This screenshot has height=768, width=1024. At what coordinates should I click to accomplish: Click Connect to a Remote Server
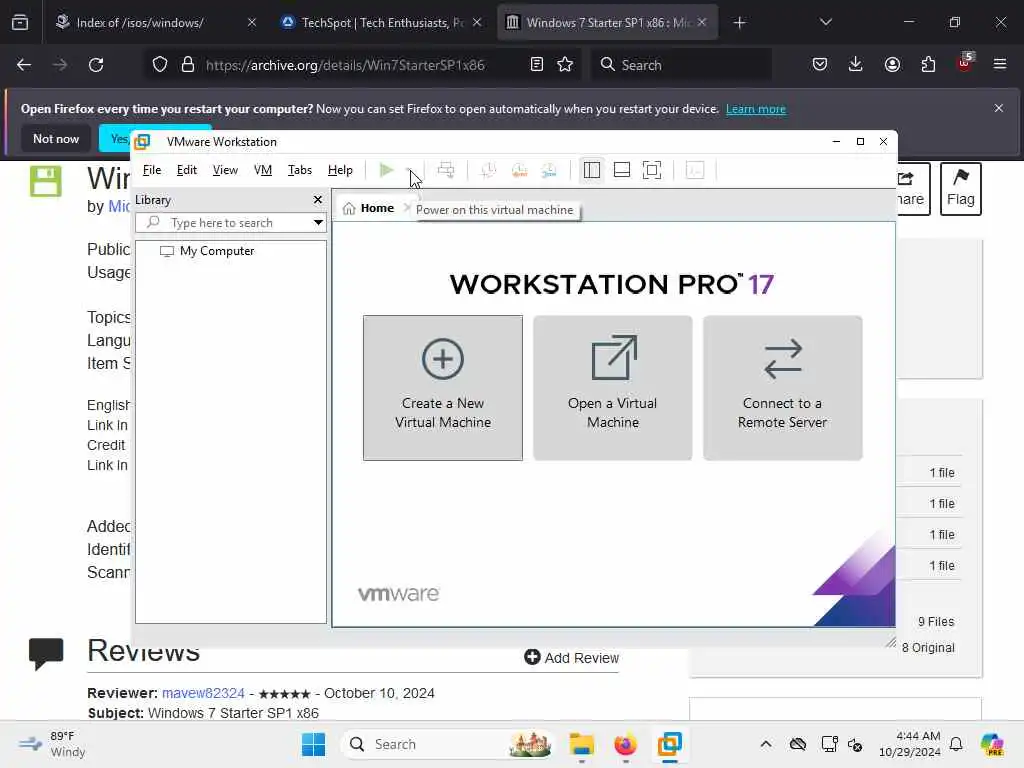(782, 388)
